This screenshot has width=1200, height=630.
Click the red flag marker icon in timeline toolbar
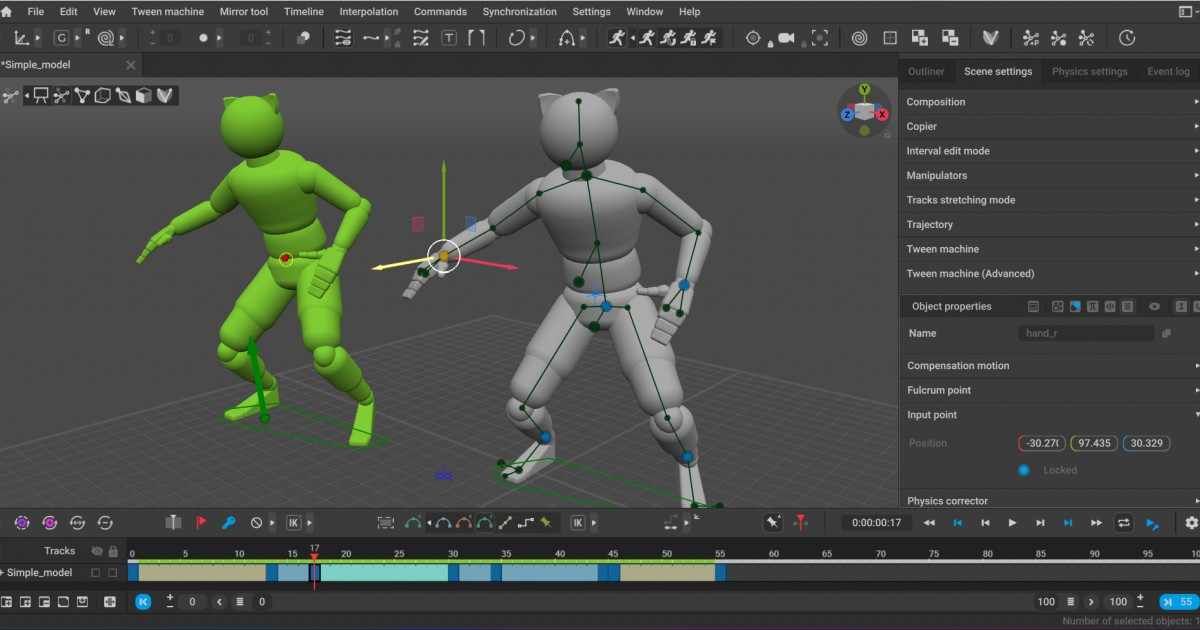(x=200, y=522)
